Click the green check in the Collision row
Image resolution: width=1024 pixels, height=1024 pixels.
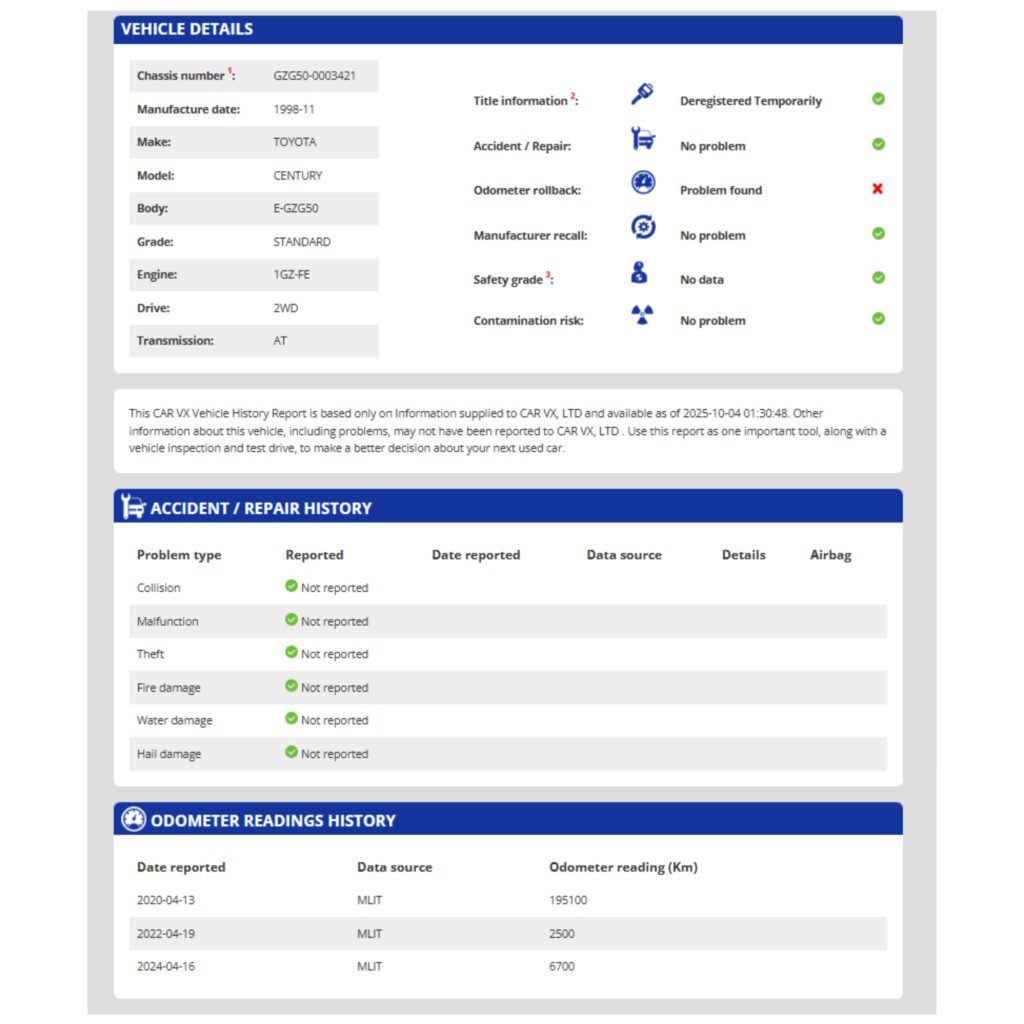pyautogui.click(x=291, y=586)
